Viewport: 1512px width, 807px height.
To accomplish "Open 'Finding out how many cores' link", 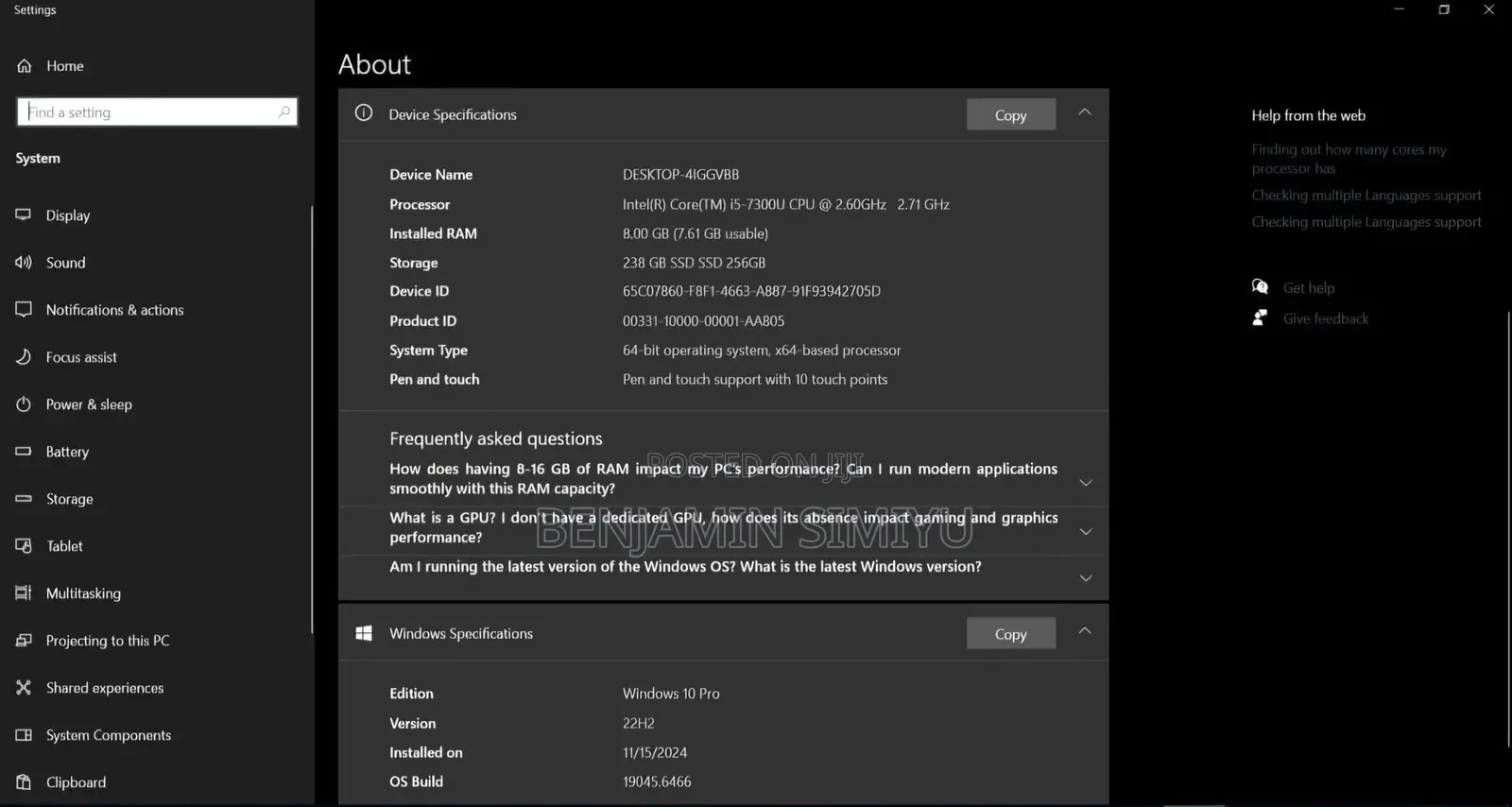I will click(1349, 159).
